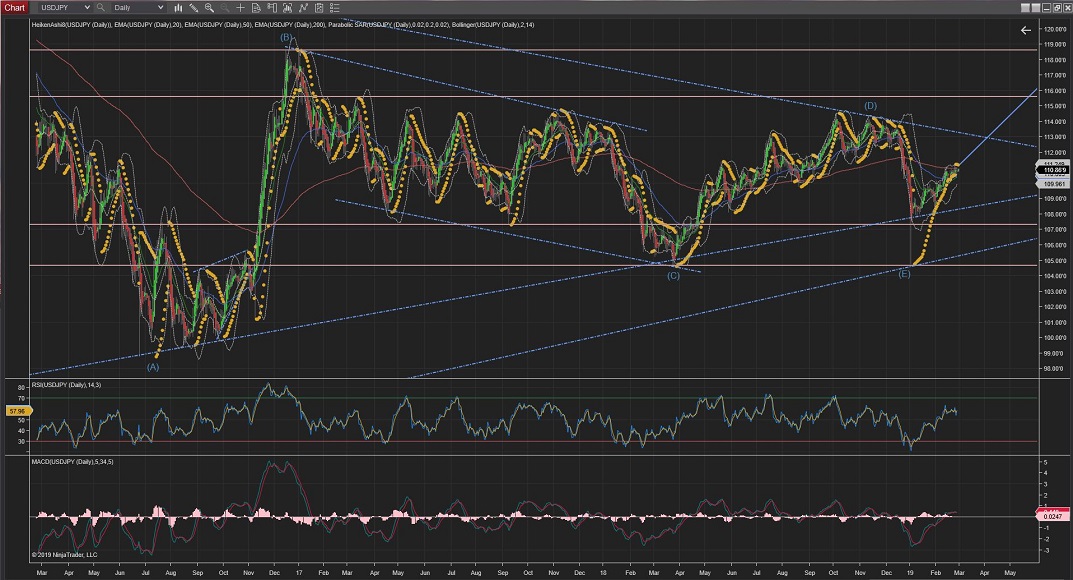Show the data box icon

(256, 8)
